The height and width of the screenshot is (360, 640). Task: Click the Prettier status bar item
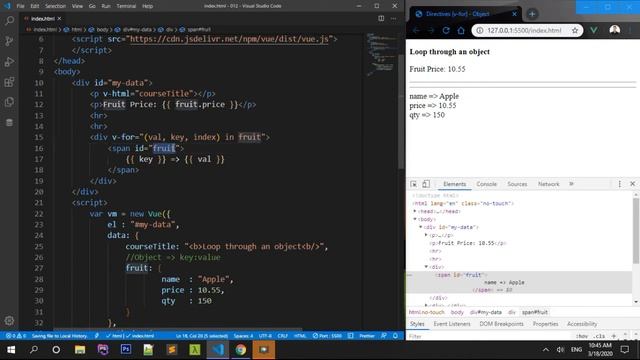tap(367, 336)
